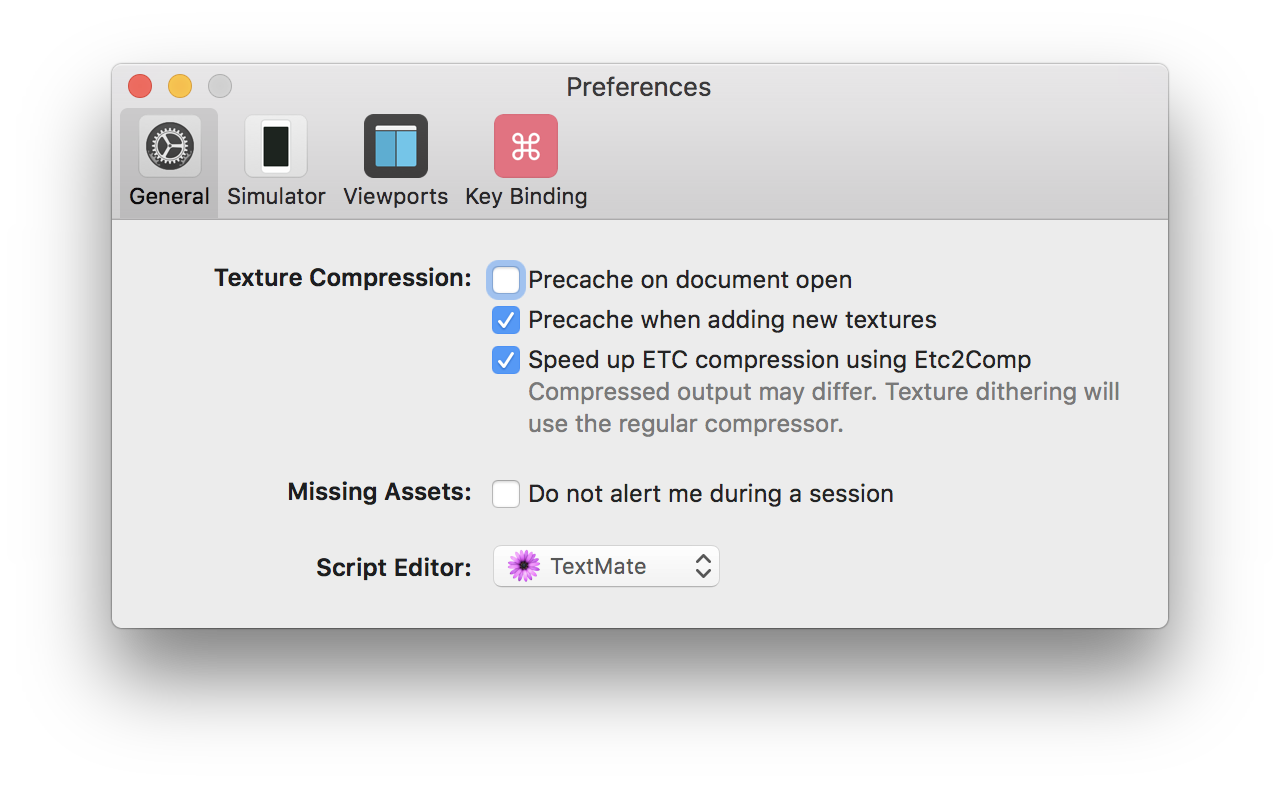
Task: Click the Key Binding command-symbol icon
Action: point(526,146)
